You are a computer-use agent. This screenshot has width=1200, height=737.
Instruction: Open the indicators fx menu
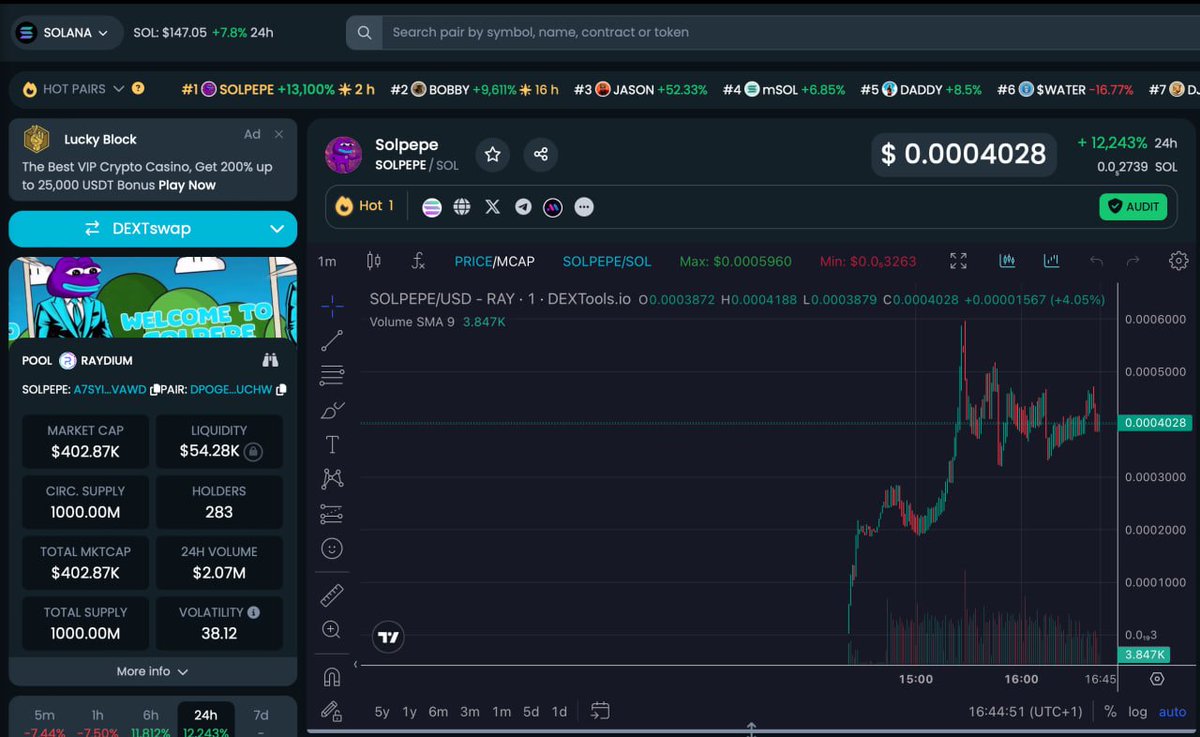[x=419, y=261]
